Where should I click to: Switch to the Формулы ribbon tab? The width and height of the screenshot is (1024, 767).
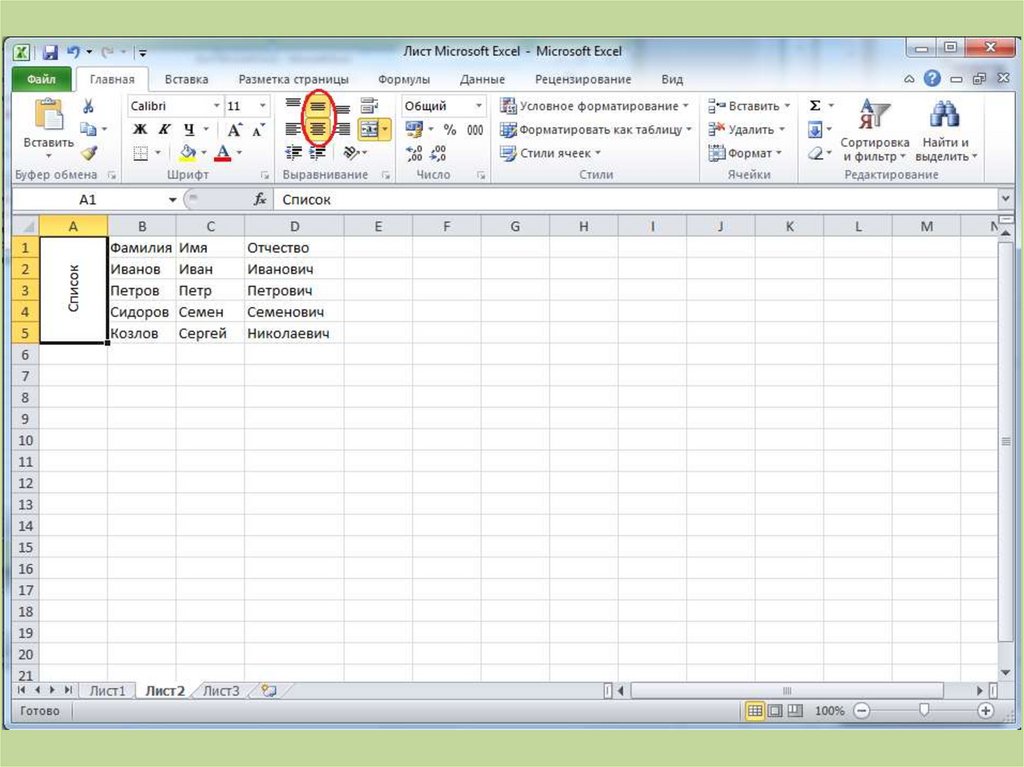tap(404, 79)
